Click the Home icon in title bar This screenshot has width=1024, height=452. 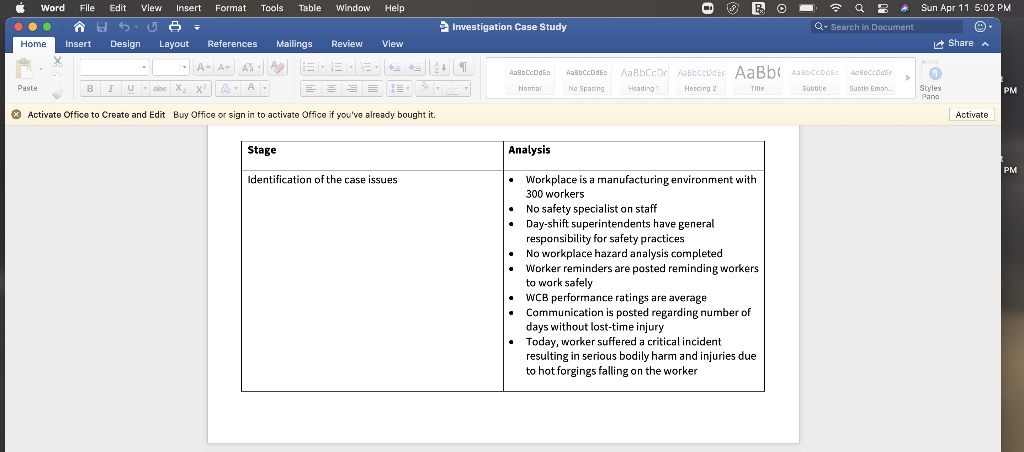coord(80,27)
